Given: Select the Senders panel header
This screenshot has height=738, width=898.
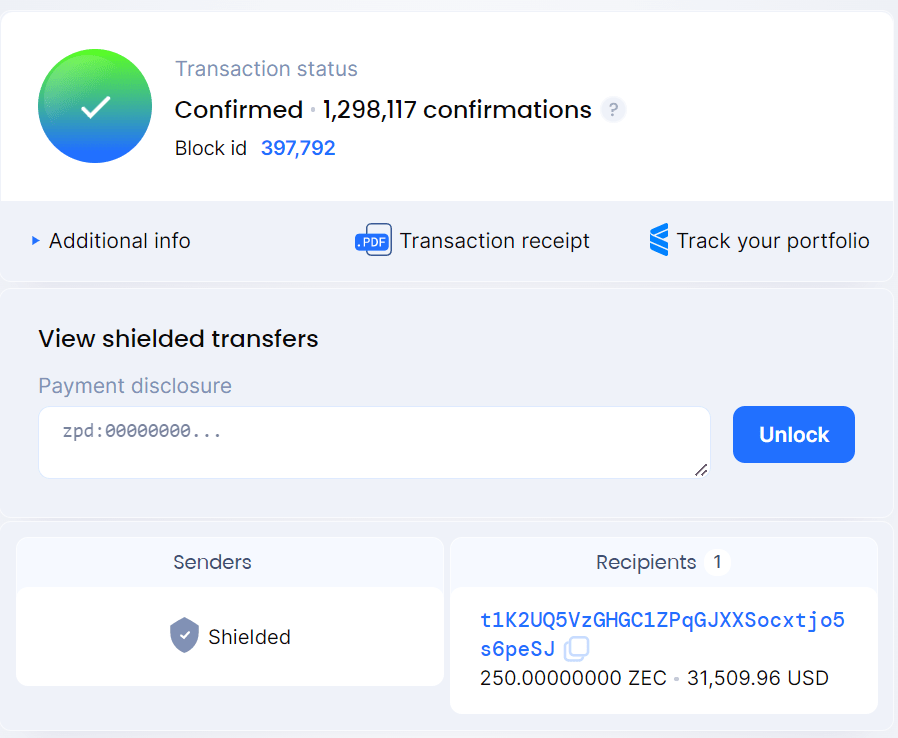Looking at the screenshot, I should (x=212, y=562).
